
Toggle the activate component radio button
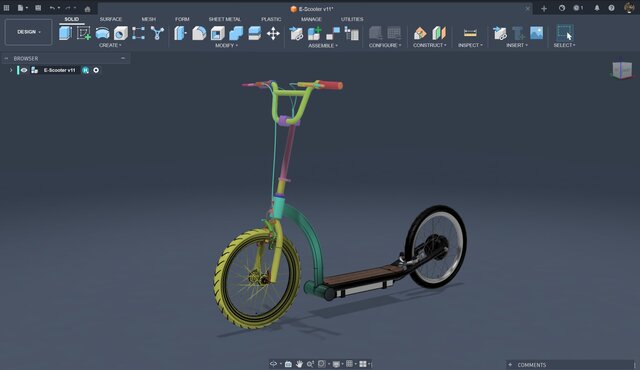pyautogui.click(x=96, y=70)
